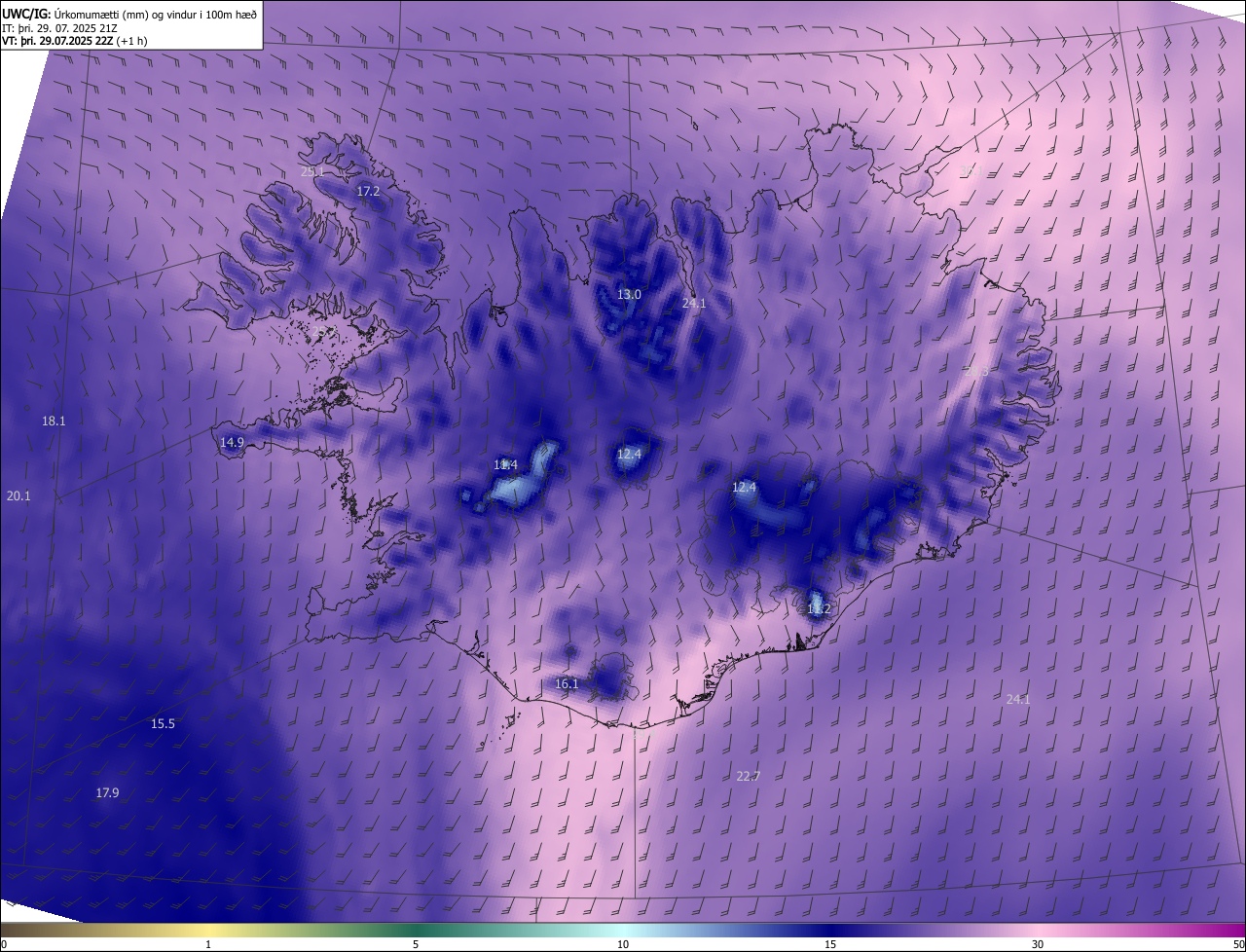Click the 25.1 value on the map
The width and height of the screenshot is (1246, 952).
point(312,171)
